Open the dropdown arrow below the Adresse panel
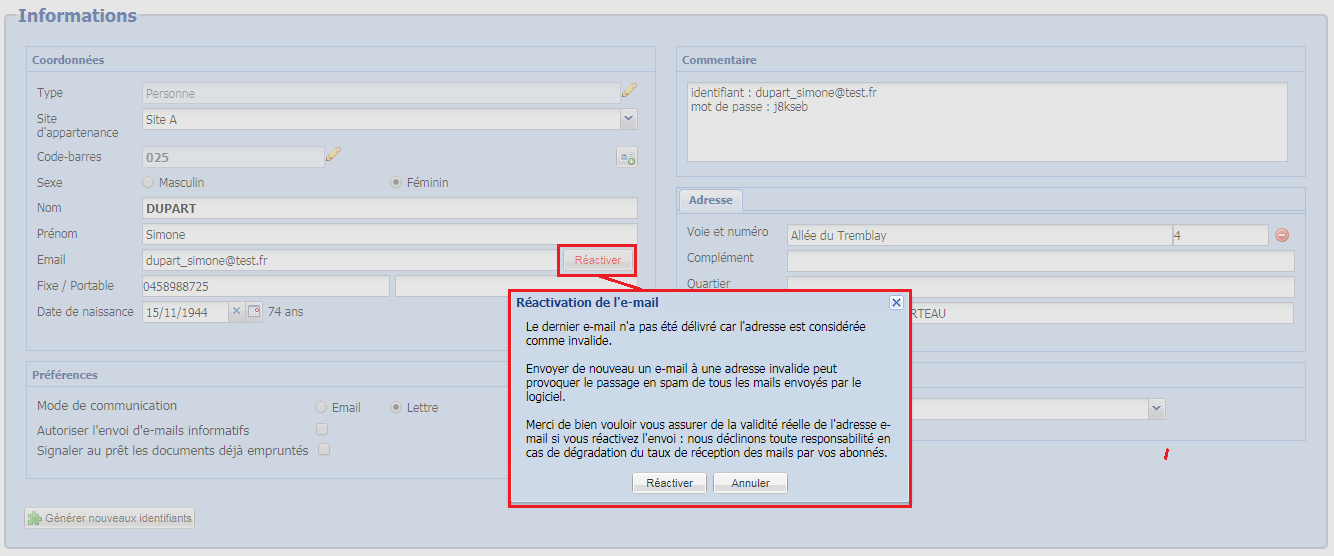Viewport: 1334px width, 556px height. (1156, 408)
